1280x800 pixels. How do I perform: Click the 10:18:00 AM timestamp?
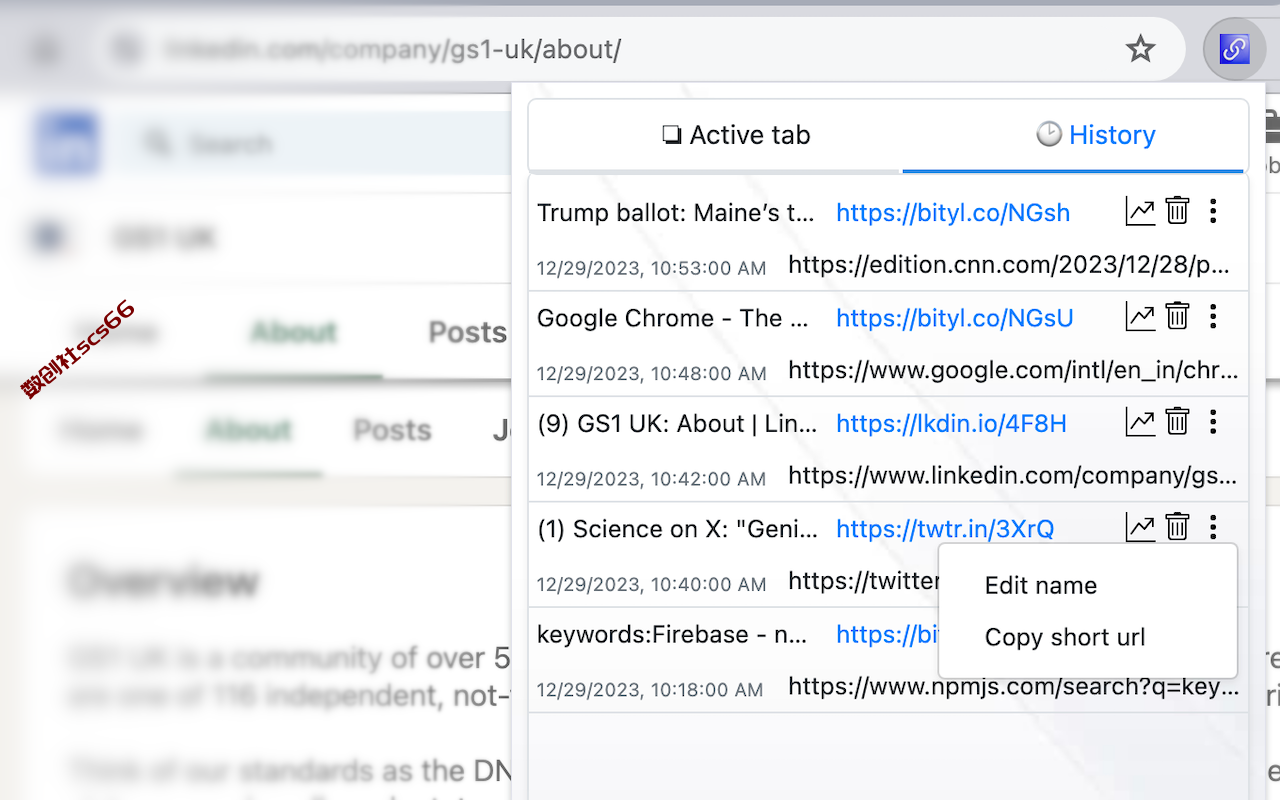point(650,690)
